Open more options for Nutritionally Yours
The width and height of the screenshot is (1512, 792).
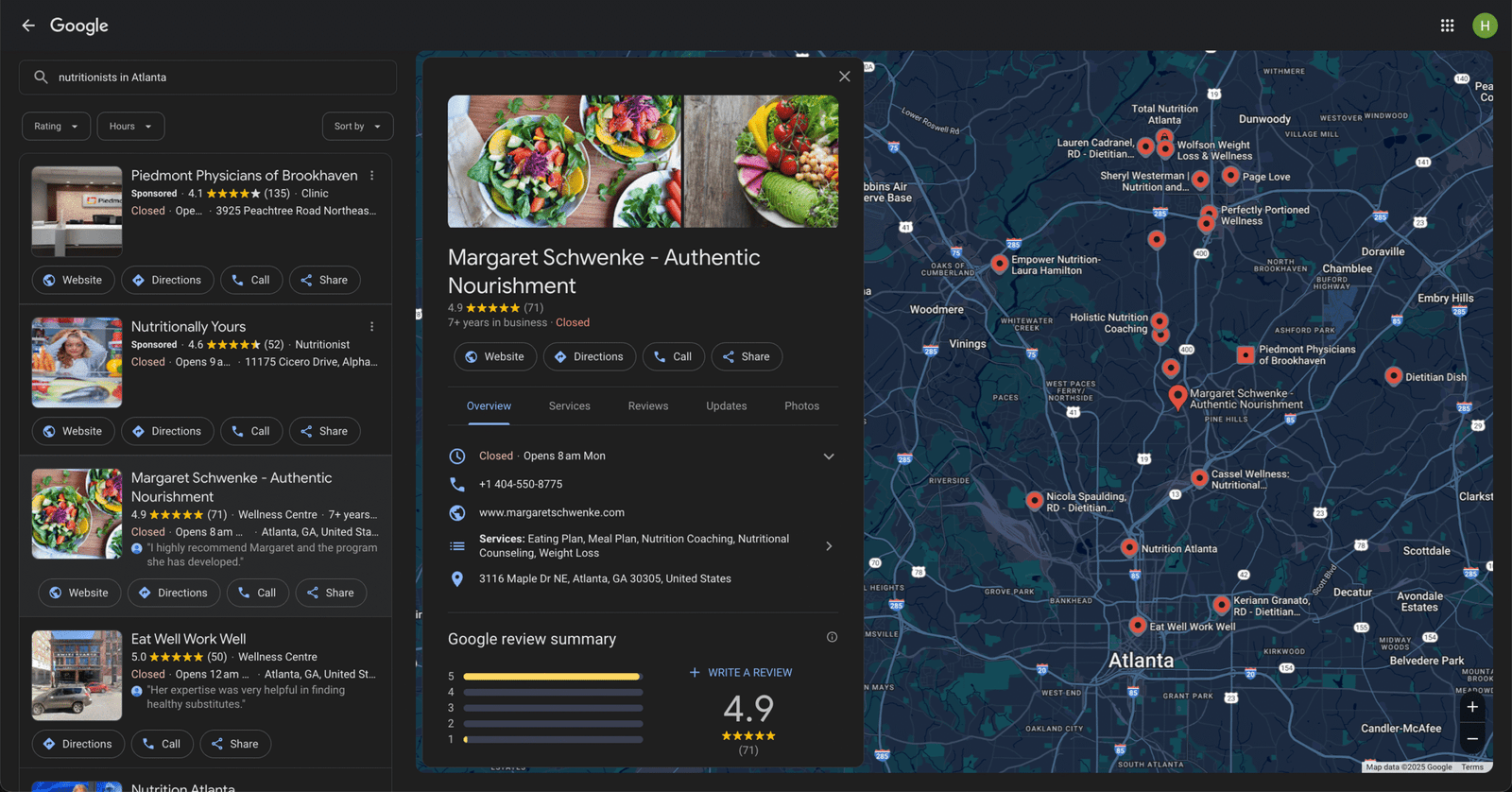tap(371, 327)
